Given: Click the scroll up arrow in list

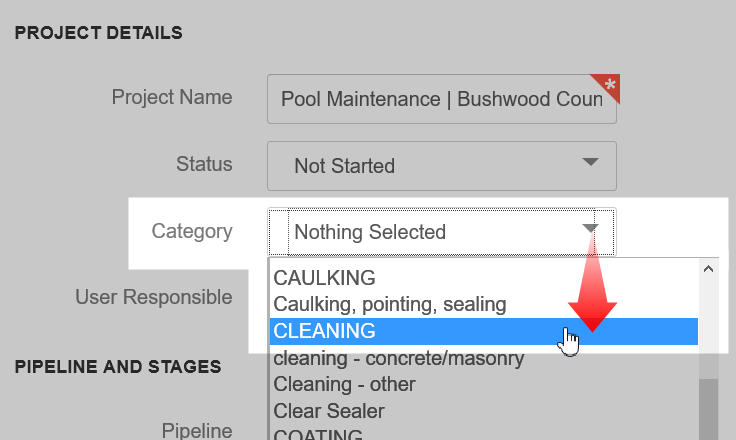Looking at the screenshot, I should pyautogui.click(x=708, y=269).
